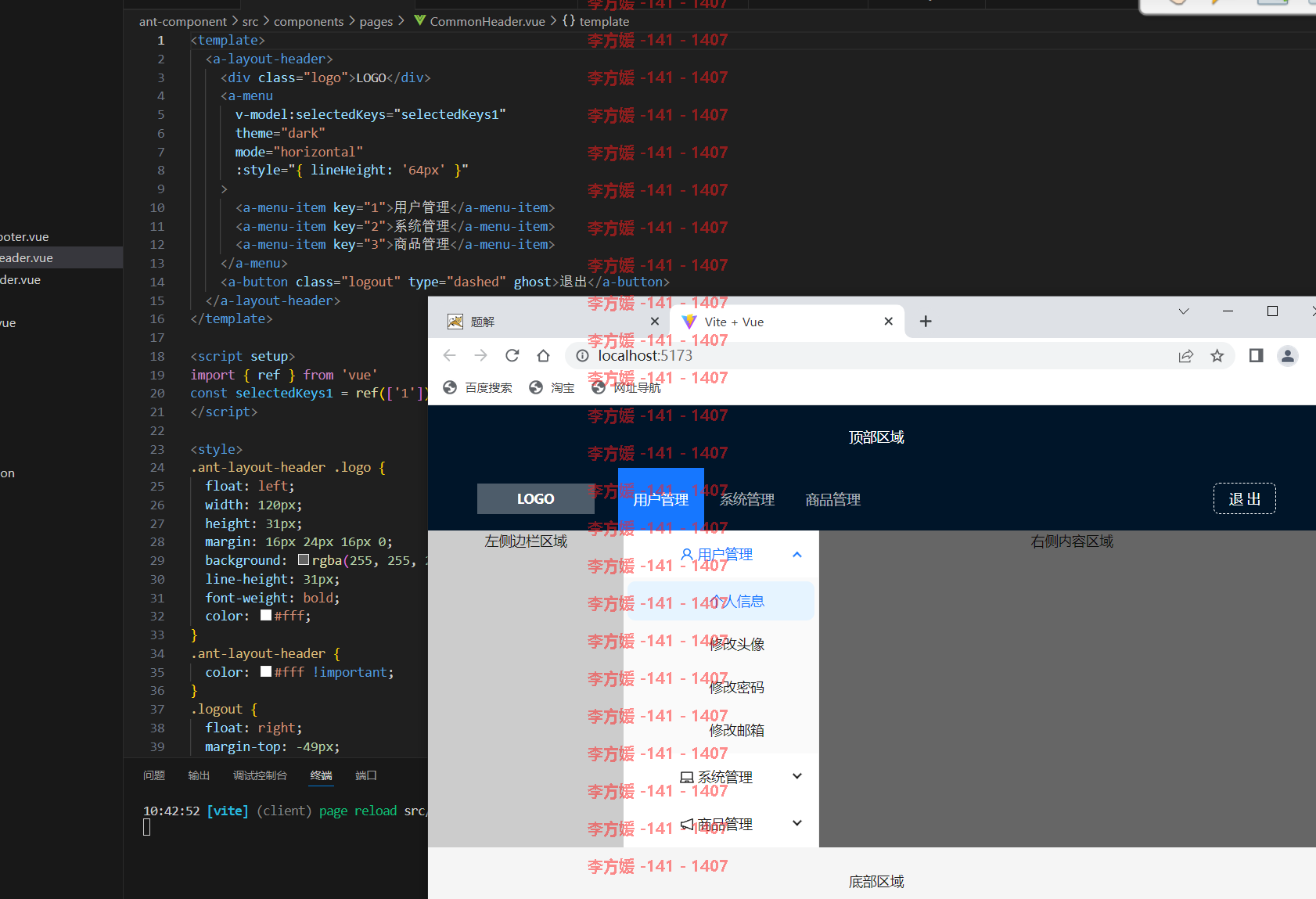Select the ooter.vue file in explorer
The image size is (1316, 899).
[x=61, y=236]
